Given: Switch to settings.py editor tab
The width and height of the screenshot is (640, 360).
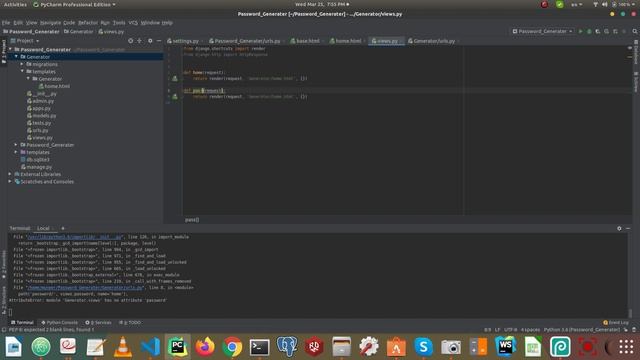Looking at the screenshot, I should pos(183,41).
